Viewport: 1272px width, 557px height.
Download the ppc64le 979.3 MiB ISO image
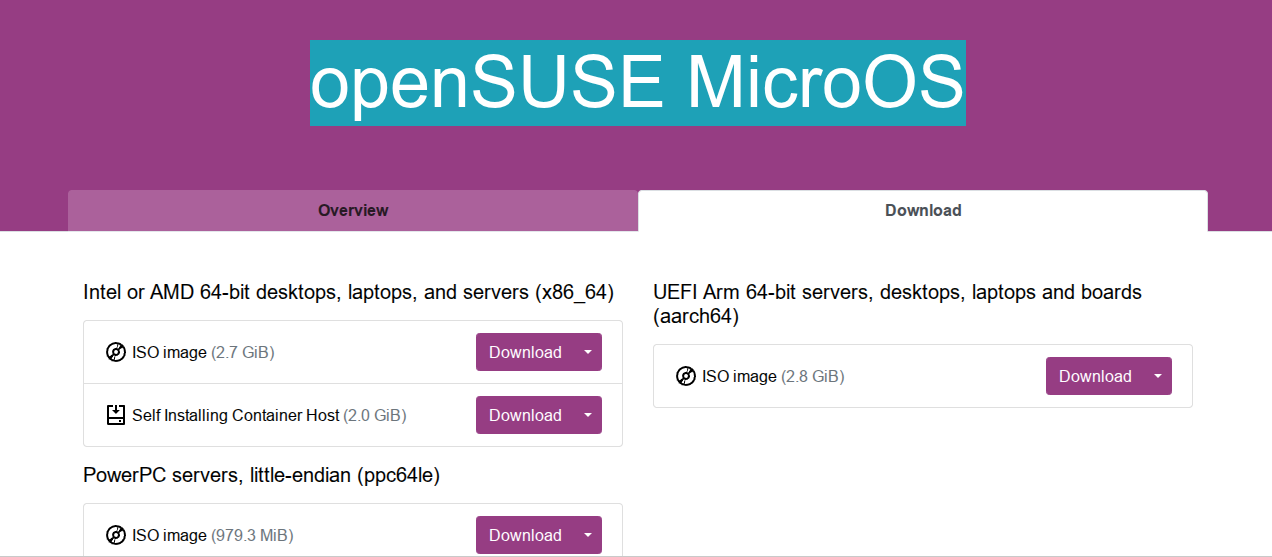(x=525, y=535)
